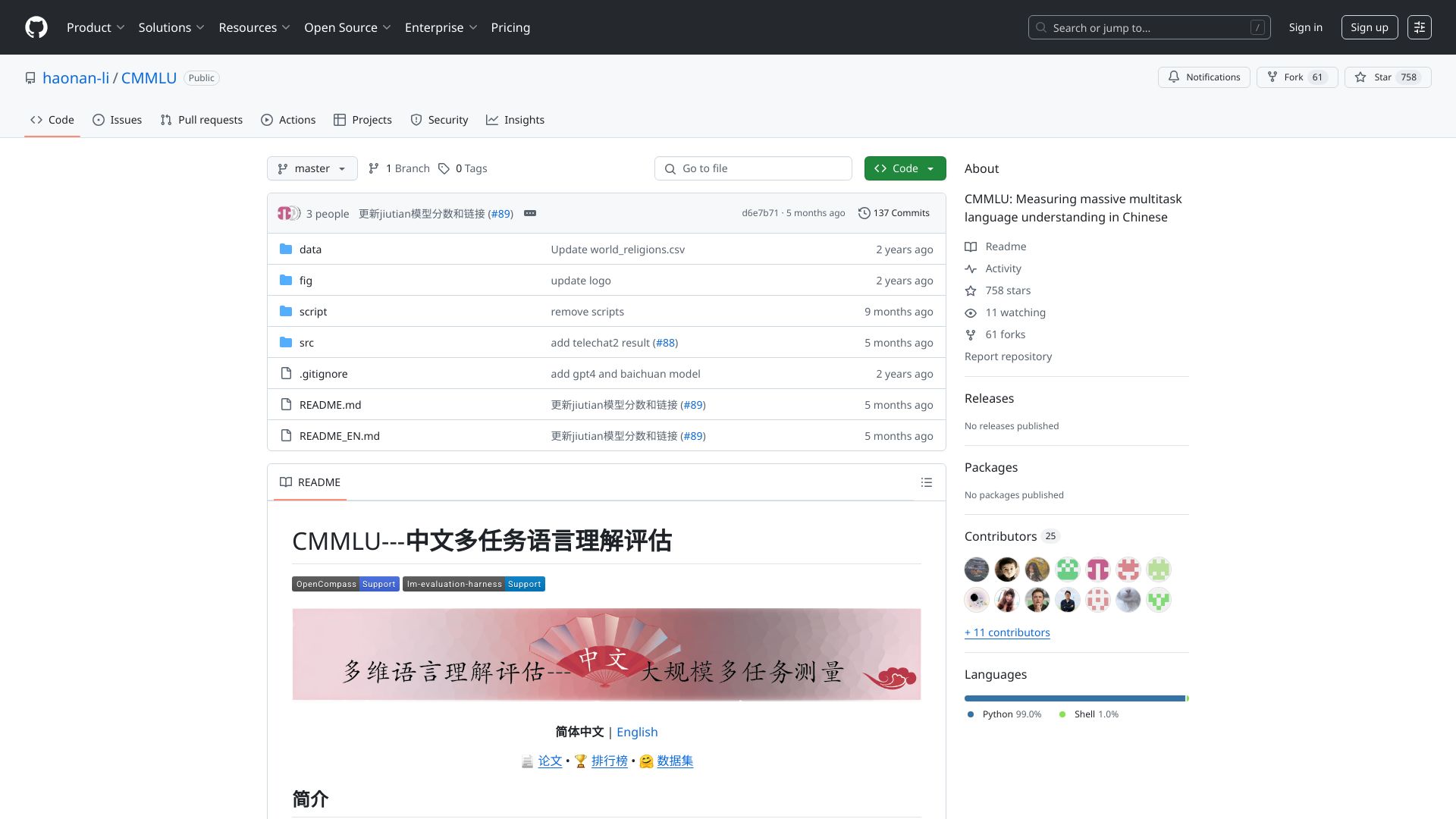Switch README language to English
The image size is (1456, 819).
tap(637, 732)
